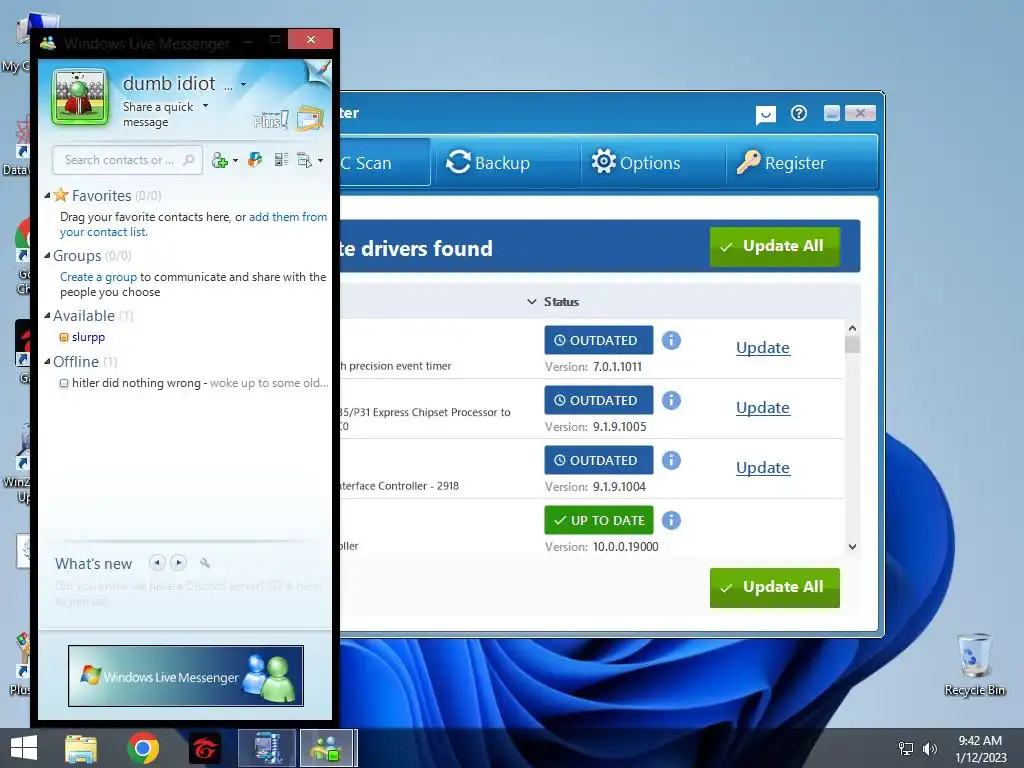Screen dimensions: 1024x768
Task: Click the Add a contact icon
Action: (219, 160)
